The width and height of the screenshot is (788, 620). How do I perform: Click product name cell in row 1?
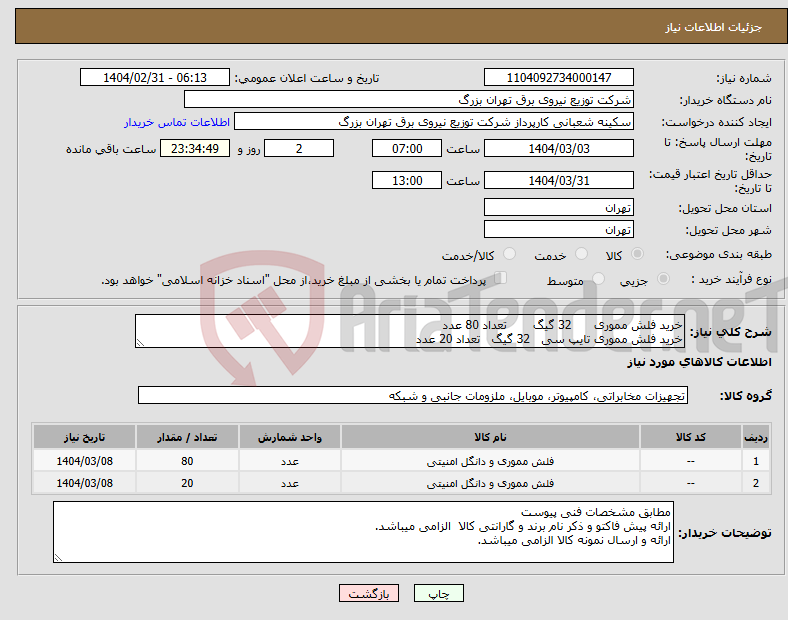click(490, 461)
